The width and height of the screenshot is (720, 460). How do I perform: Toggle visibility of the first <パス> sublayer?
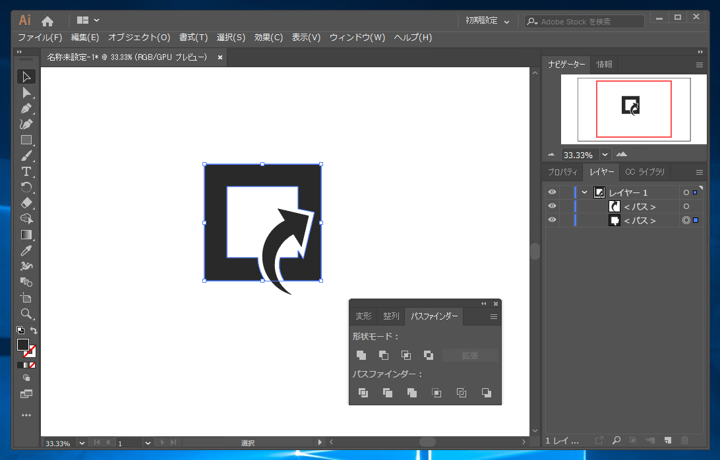(x=552, y=206)
